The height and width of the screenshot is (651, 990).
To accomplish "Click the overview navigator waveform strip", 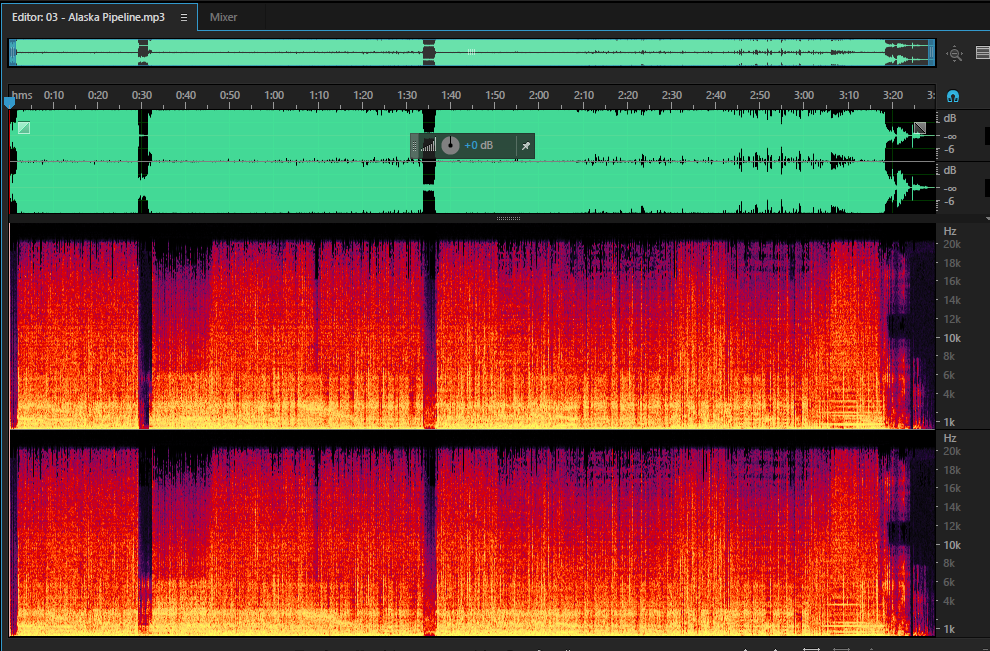I will (x=472, y=52).
